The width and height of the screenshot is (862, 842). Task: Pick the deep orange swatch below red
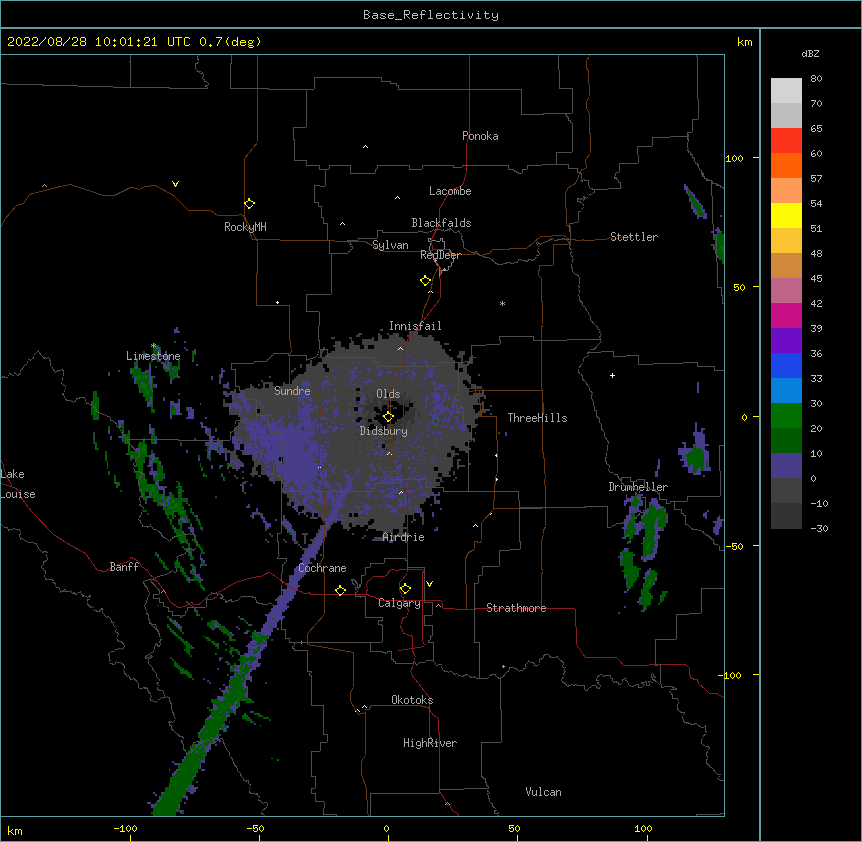click(786, 165)
